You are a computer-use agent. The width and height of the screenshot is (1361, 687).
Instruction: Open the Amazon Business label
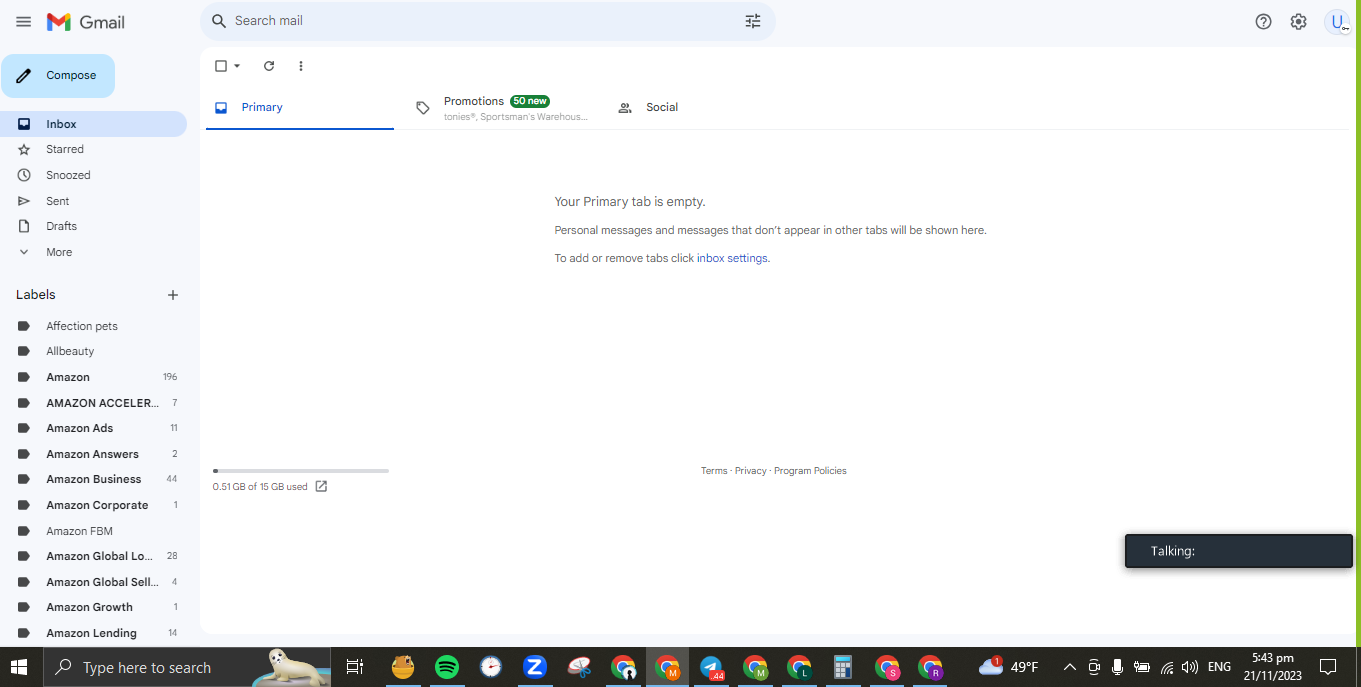tap(94, 479)
